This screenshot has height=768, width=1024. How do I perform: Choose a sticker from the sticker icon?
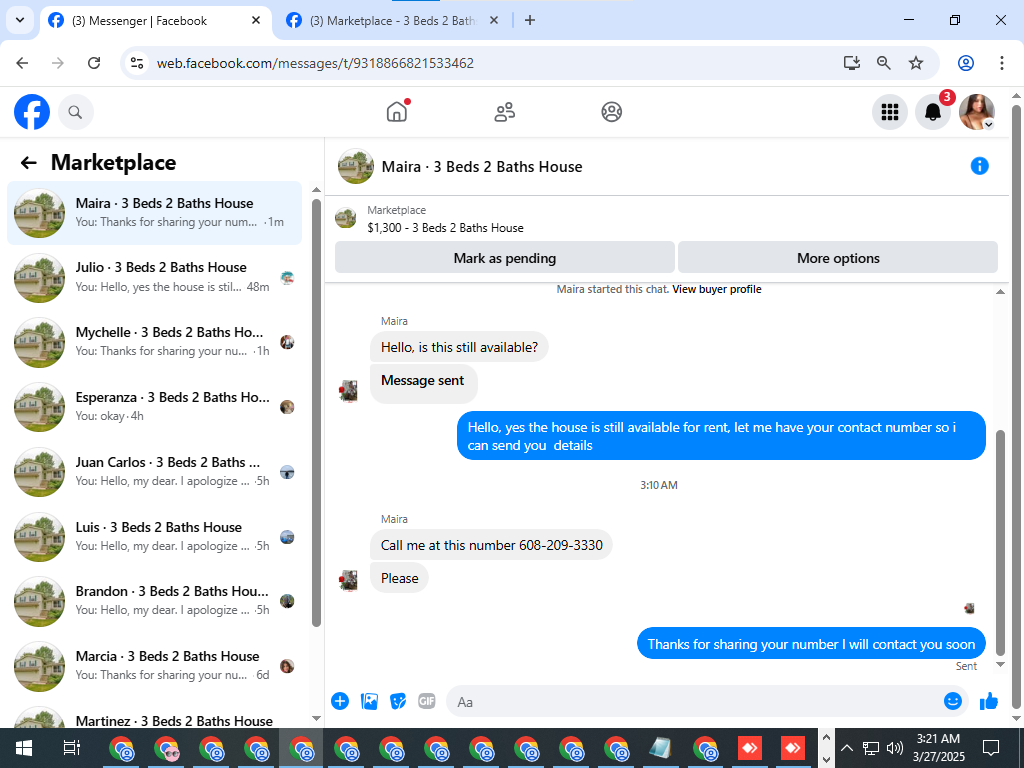point(398,701)
